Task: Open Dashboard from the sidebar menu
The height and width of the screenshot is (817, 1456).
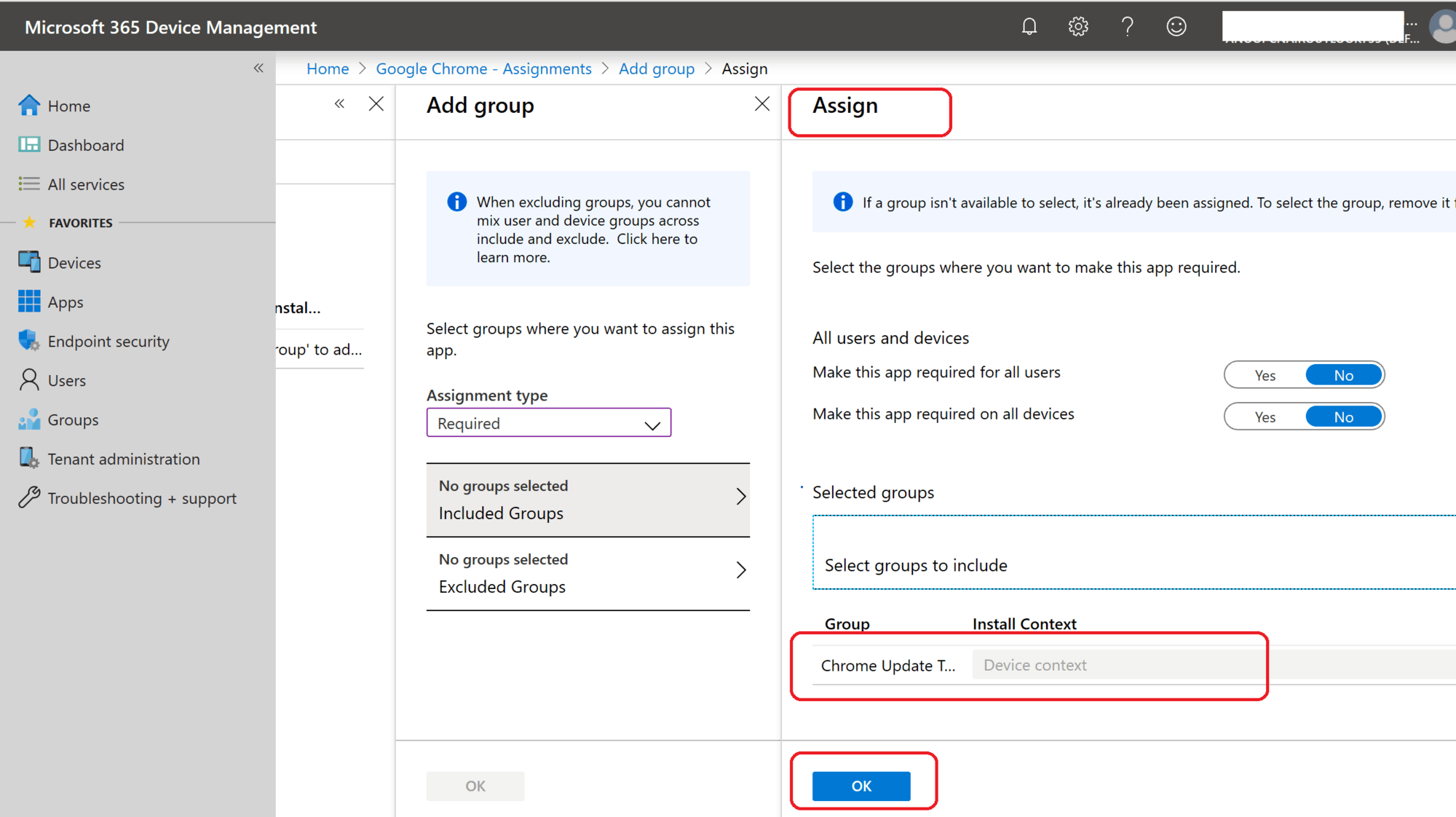Action: tap(86, 145)
